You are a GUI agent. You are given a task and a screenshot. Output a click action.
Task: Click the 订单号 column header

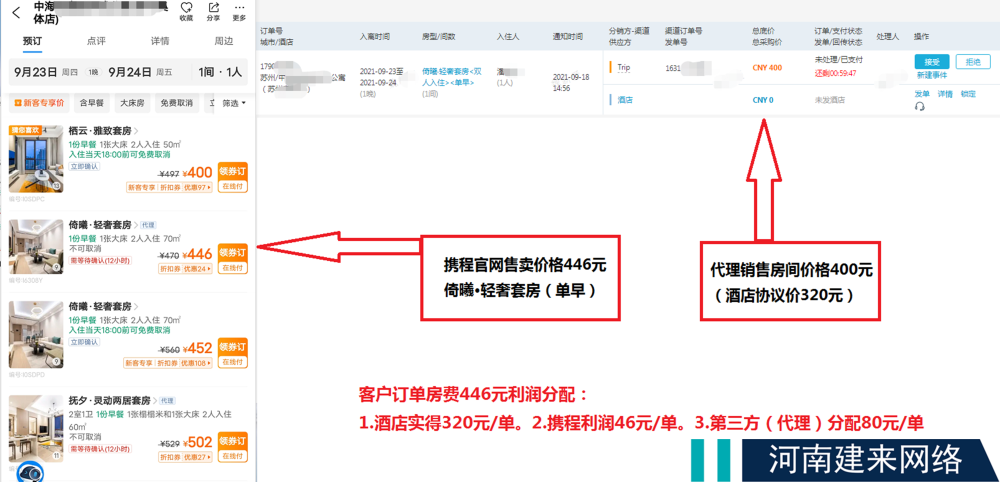pyautogui.click(x=272, y=31)
